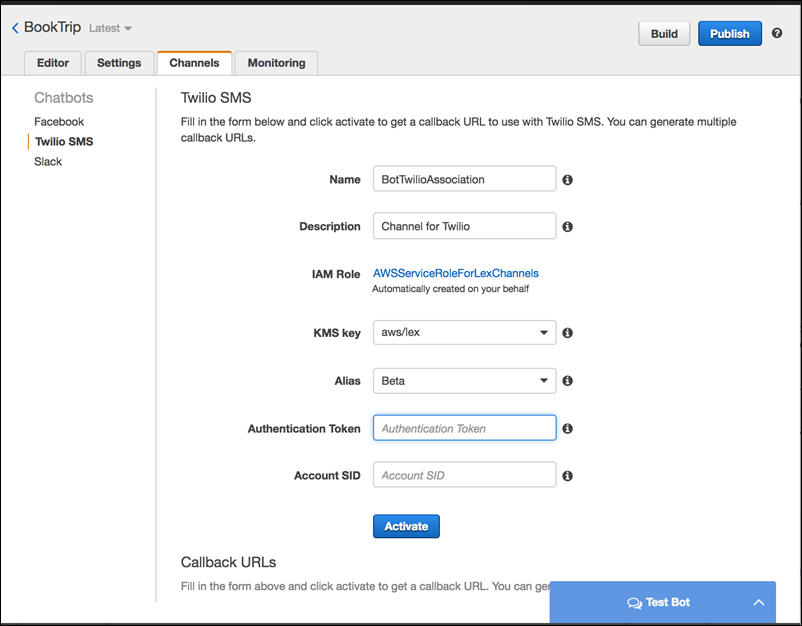This screenshot has height=626, width=802.
Task: Click info icon for Authentication Token
Action: point(567,429)
